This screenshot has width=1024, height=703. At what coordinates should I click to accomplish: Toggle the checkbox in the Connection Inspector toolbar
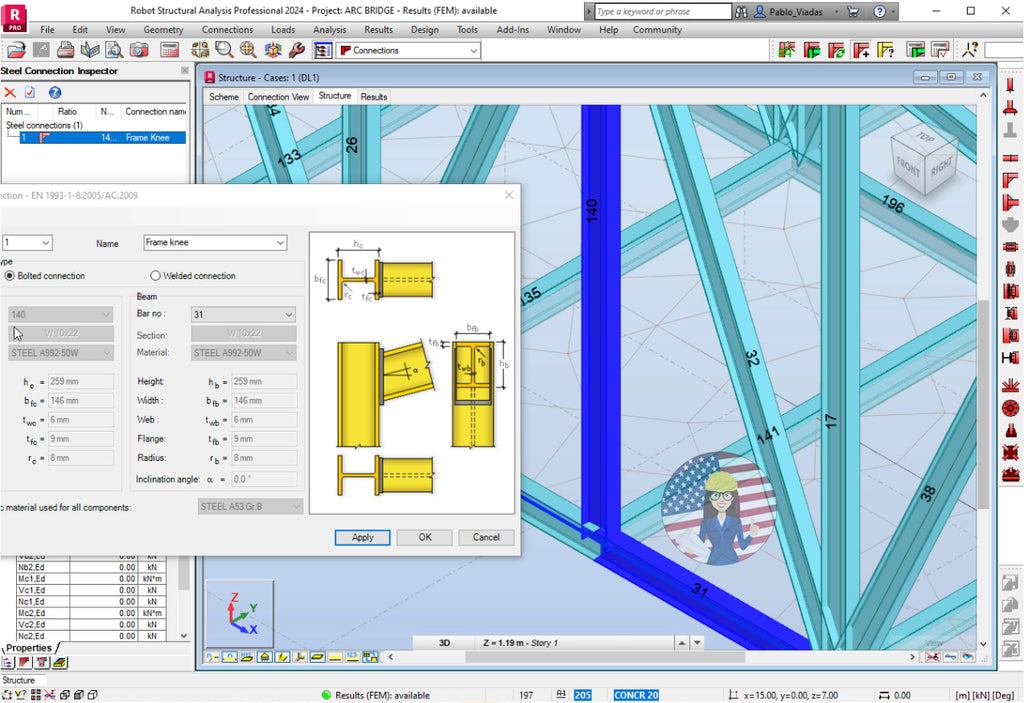click(29, 92)
